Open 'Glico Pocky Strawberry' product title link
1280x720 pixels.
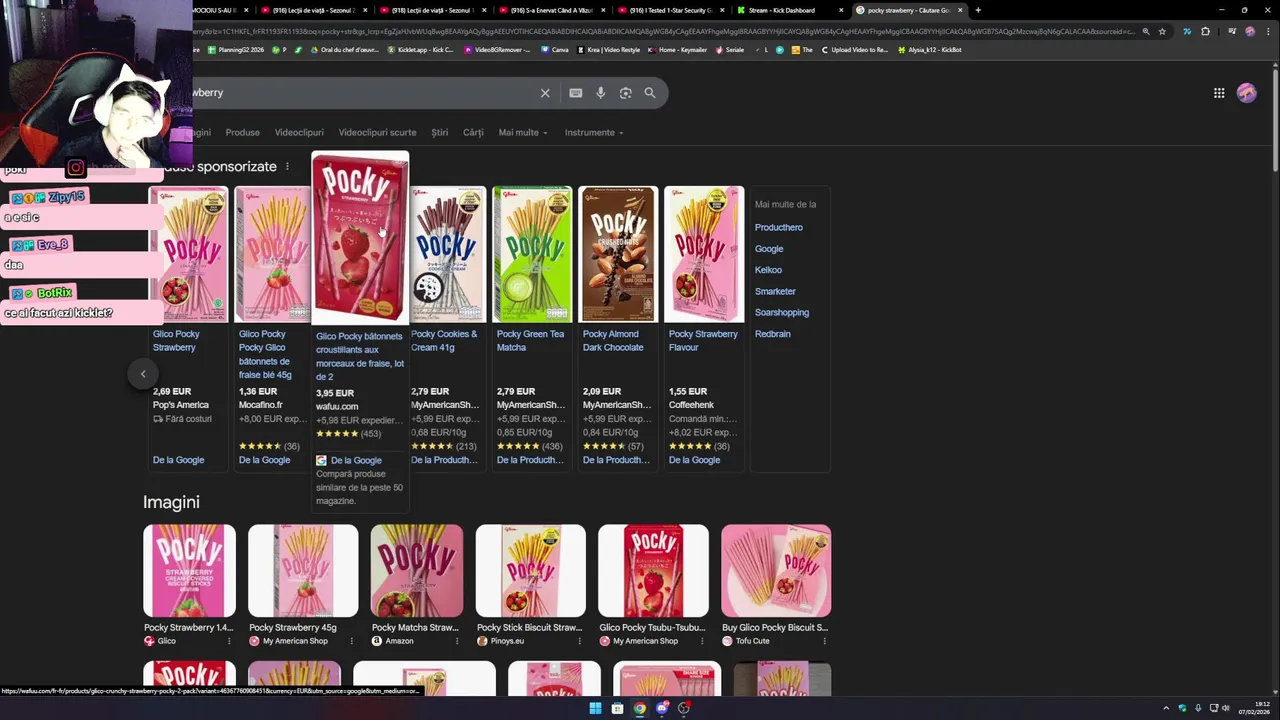point(176,341)
